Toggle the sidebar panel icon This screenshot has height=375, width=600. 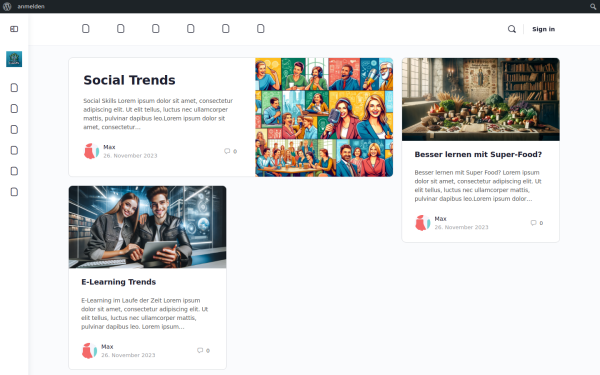coord(14,29)
